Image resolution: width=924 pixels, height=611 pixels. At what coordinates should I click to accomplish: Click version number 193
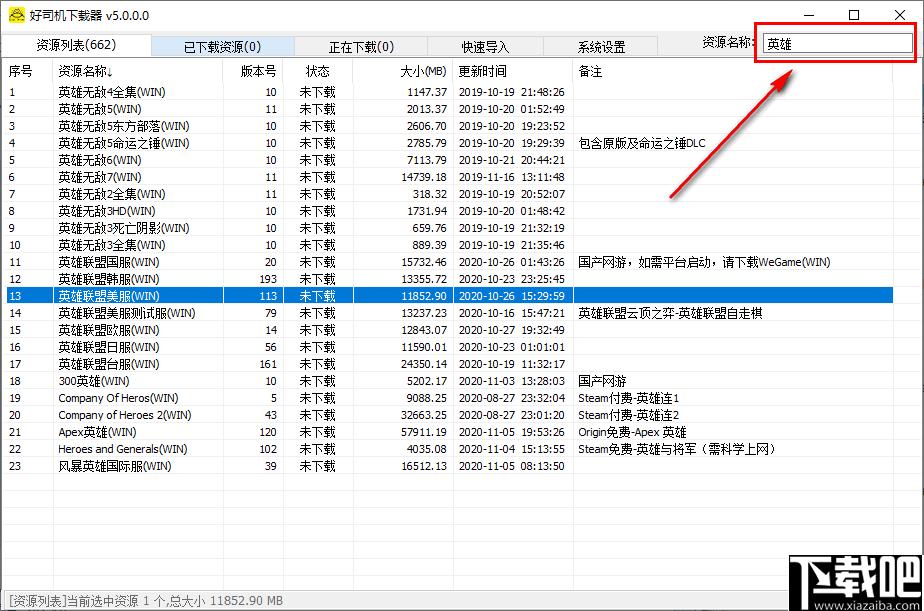(x=268, y=279)
